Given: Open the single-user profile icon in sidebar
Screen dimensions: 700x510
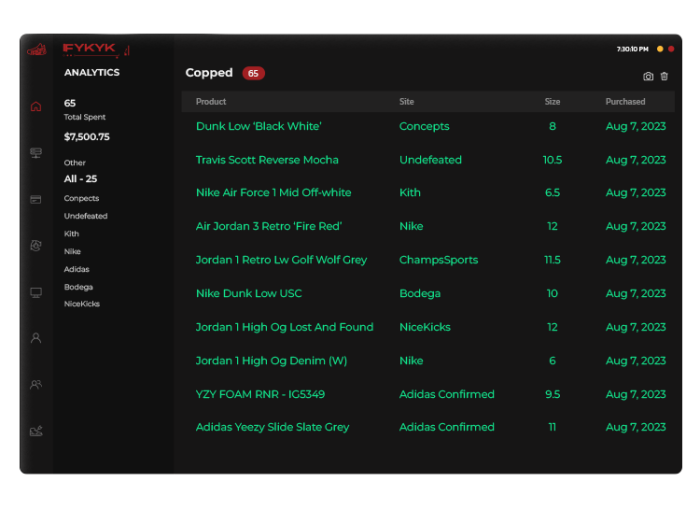Looking at the screenshot, I should click(x=36, y=338).
